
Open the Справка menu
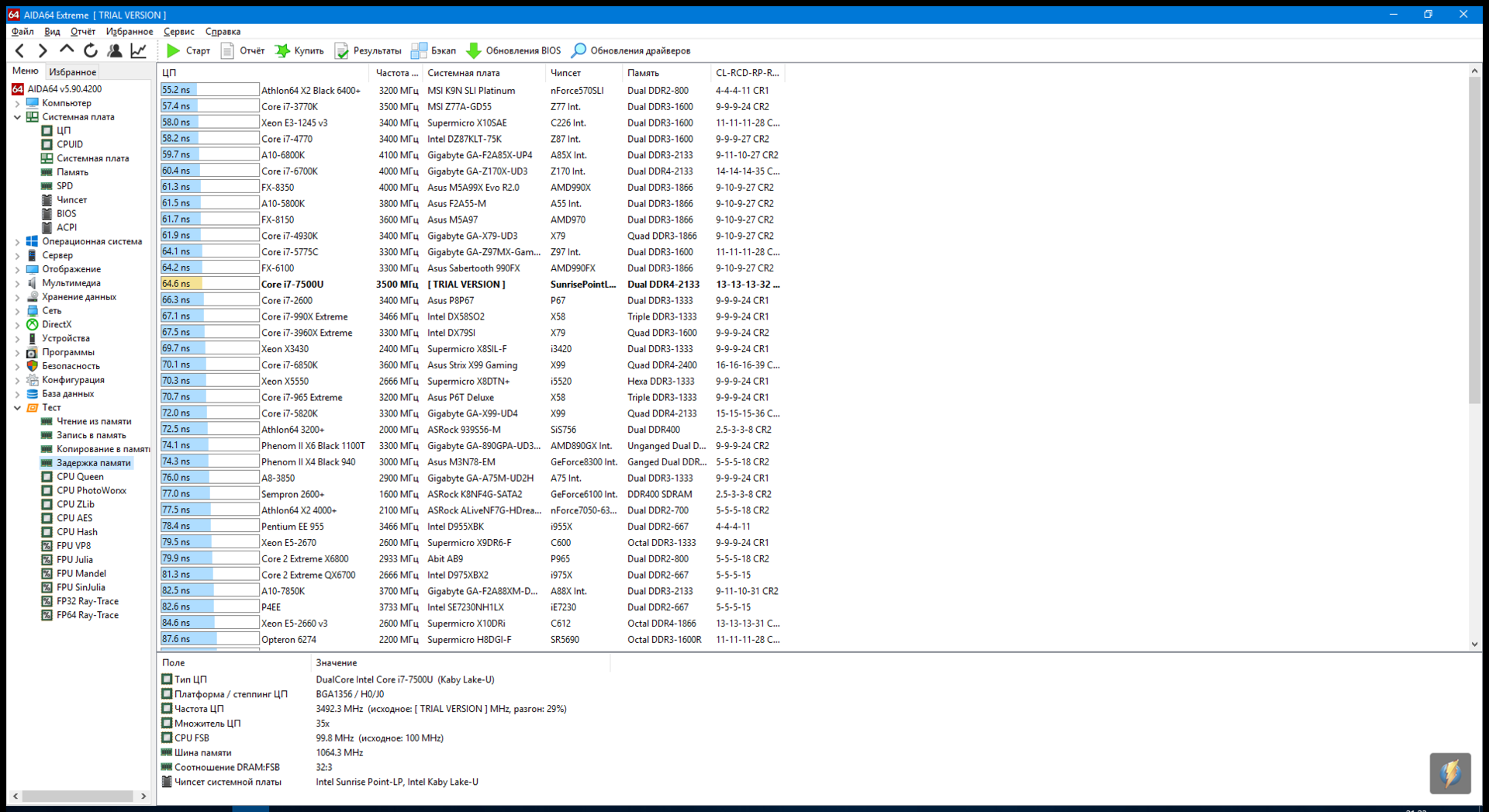click(x=223, y=32)
